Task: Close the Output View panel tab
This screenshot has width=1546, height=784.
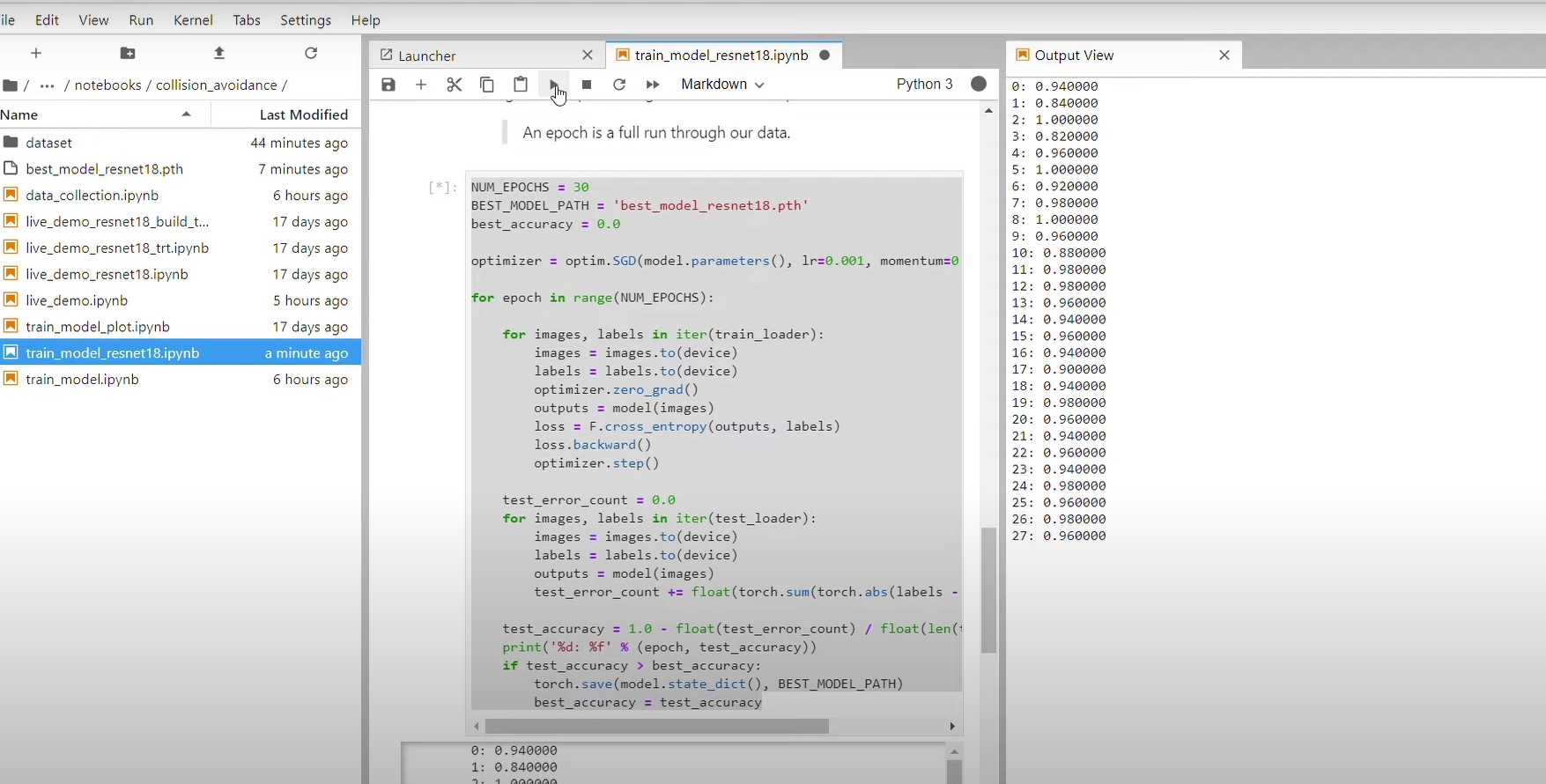Action: click(x=1224, y=55)
